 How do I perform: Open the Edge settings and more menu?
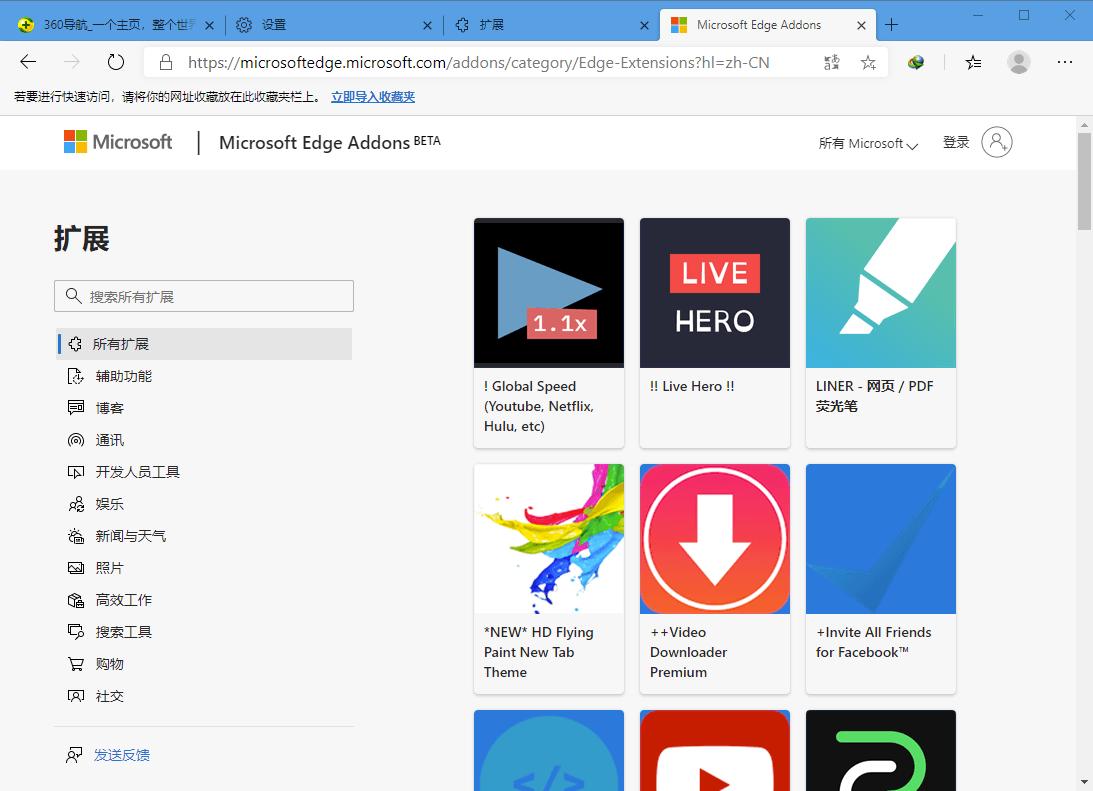pyautogui.click(x=1064, y=62)
